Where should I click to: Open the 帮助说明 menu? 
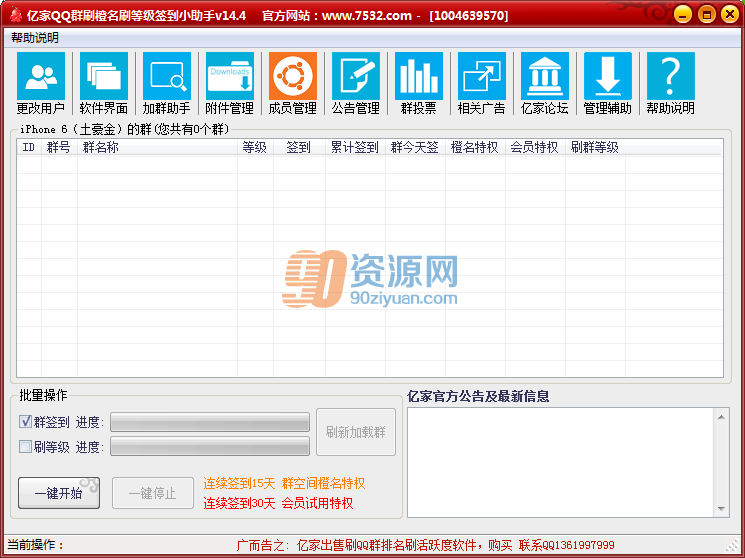[35, 38]
